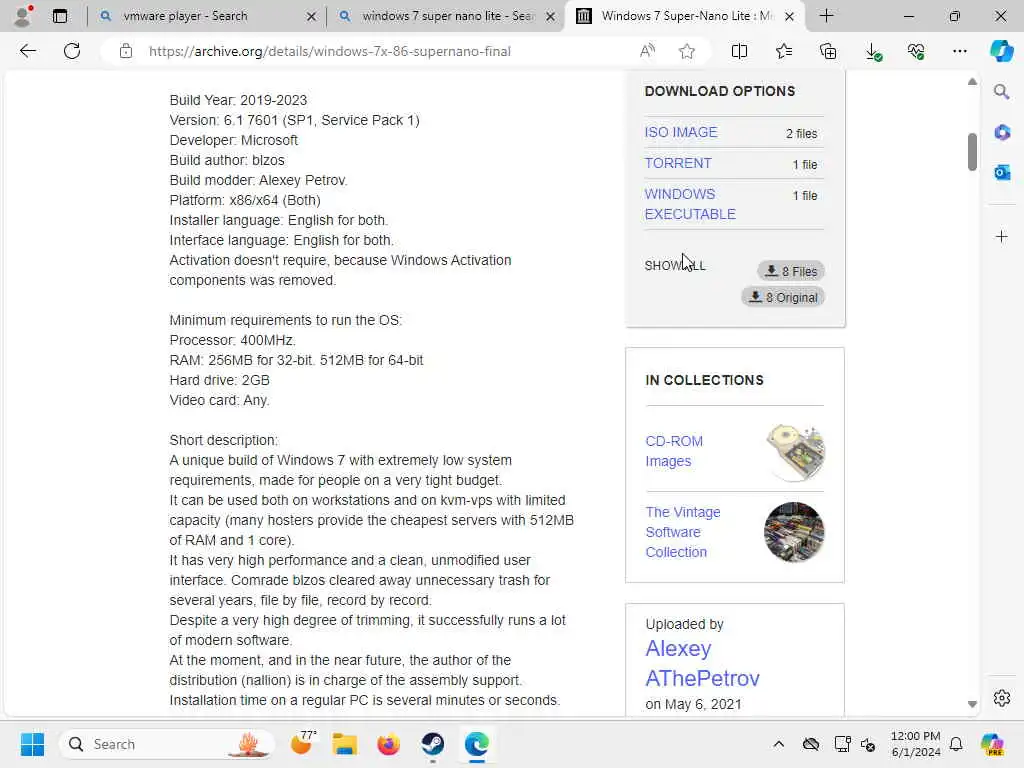This screenshot has width=1024, height=768.
Task: Open sidebar search icon
Action: coord(1001,91)
